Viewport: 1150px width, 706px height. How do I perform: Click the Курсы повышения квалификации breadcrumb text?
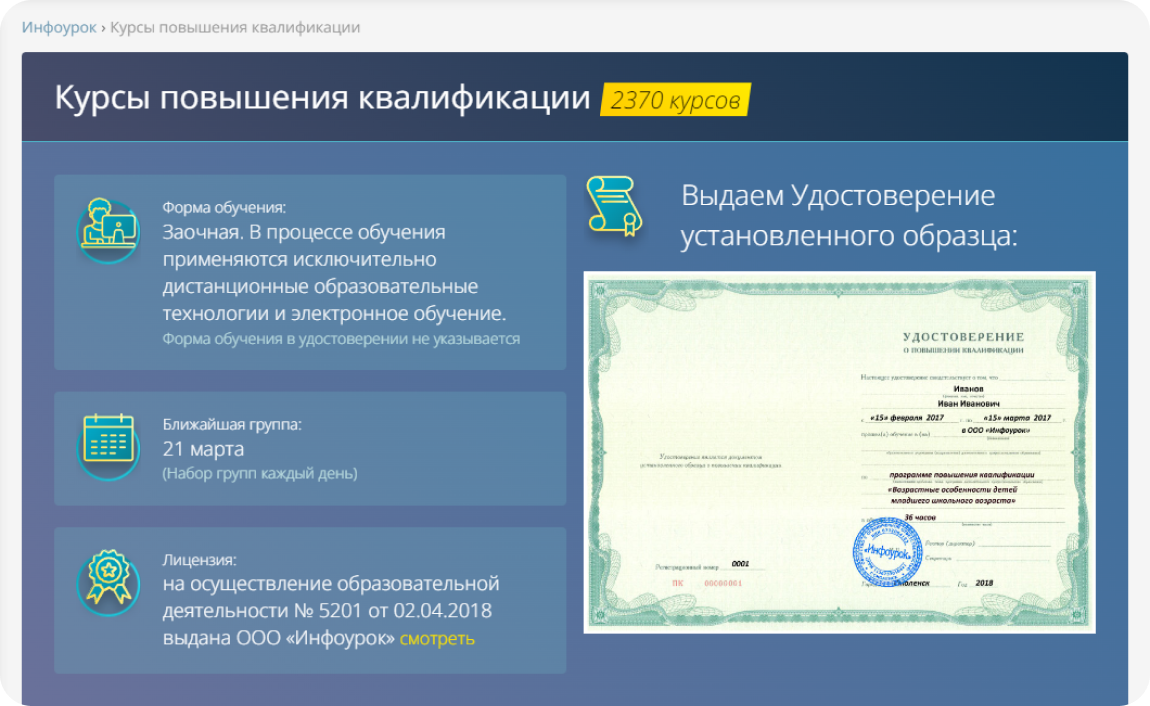pos(235,27)
